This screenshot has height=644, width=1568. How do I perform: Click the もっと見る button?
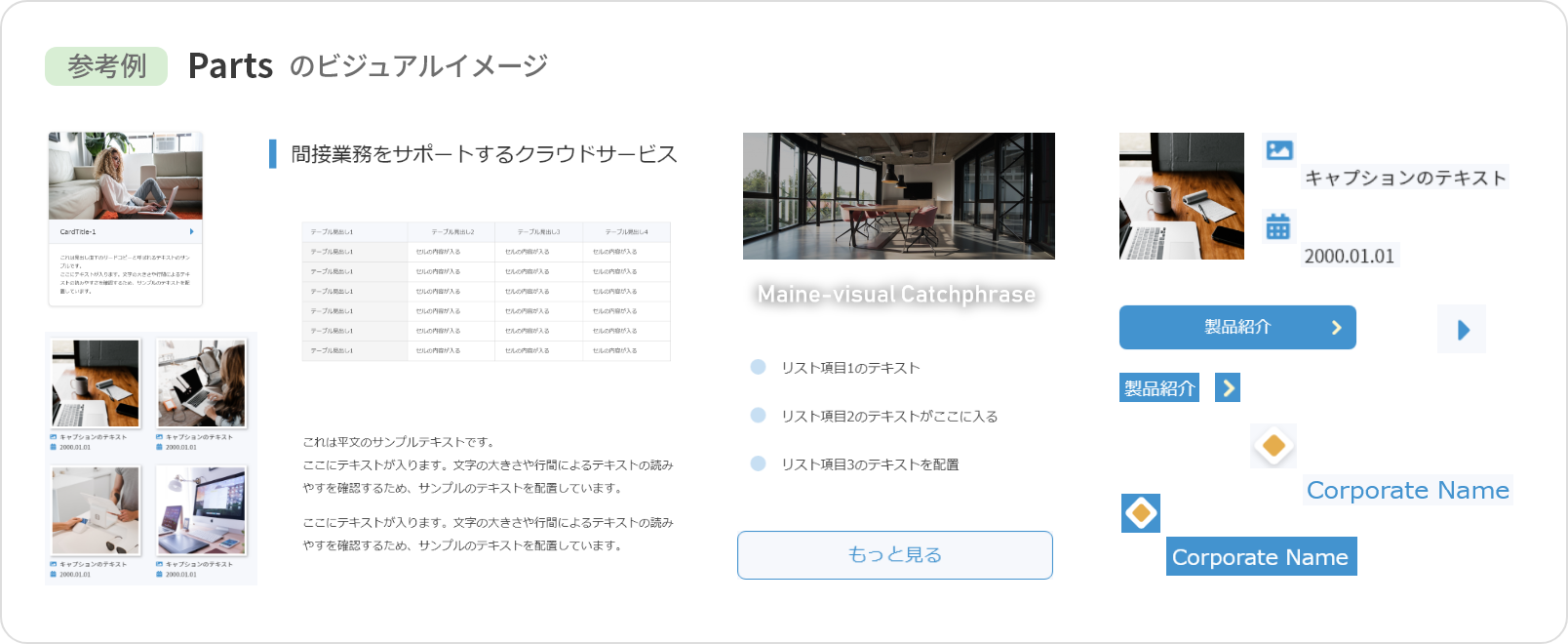pyautogui.click(x=895, y=554)
